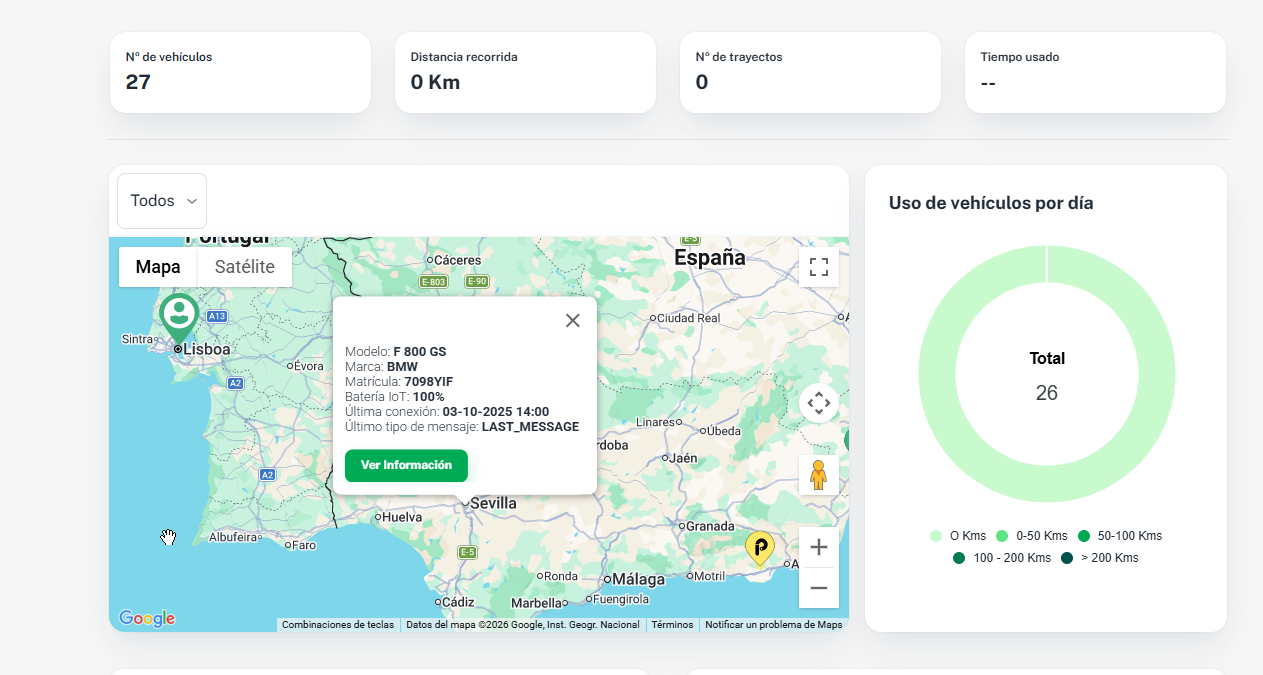Select the Mapa map type

pyautogui.click(x=158, y=267)
